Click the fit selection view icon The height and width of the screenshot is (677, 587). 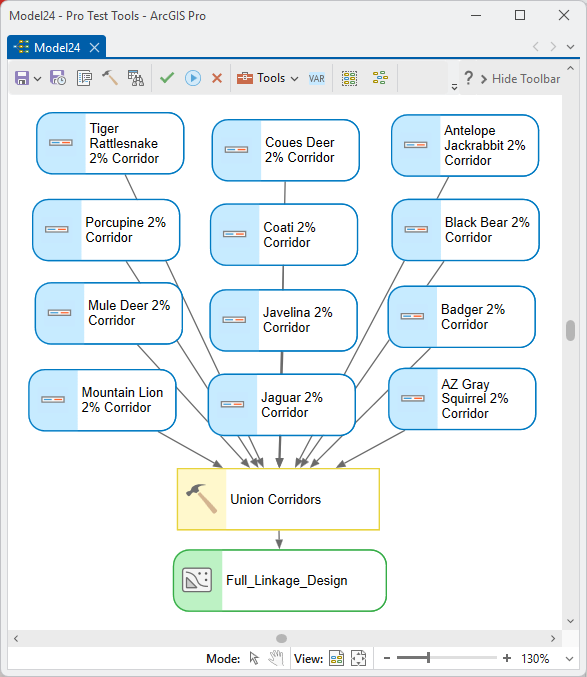[358, 658]
